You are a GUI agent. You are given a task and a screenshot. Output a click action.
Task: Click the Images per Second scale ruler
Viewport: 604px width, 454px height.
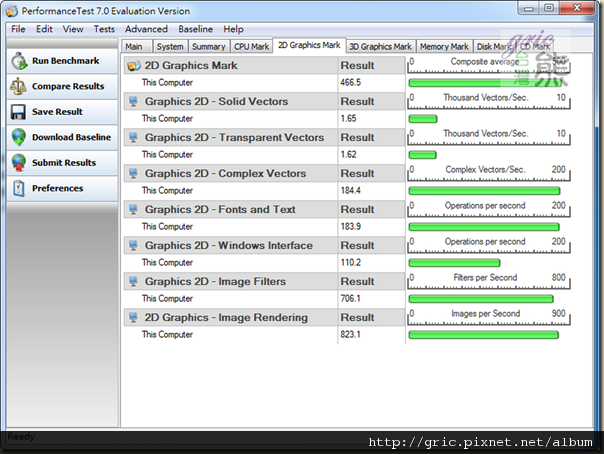click(488, 317)
